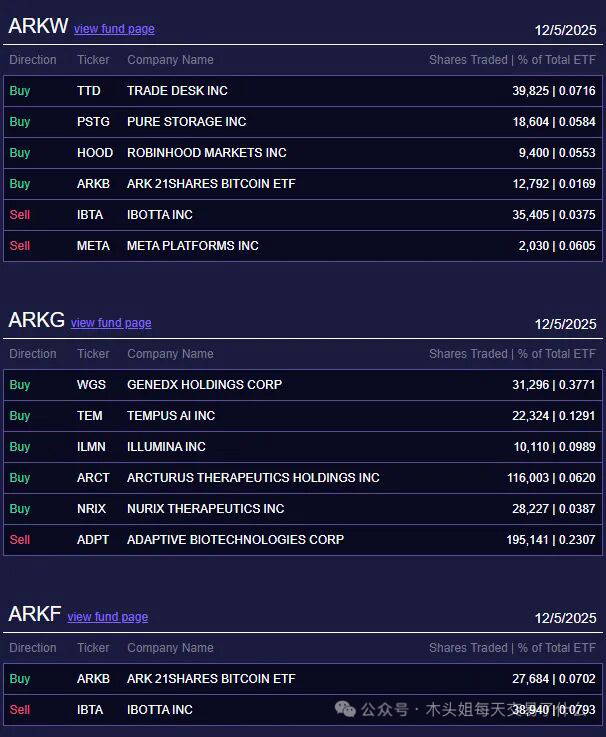Select the PSTG ticker cell
The width and height of the screenshot is (606, 737).
[x=93, y=122]
